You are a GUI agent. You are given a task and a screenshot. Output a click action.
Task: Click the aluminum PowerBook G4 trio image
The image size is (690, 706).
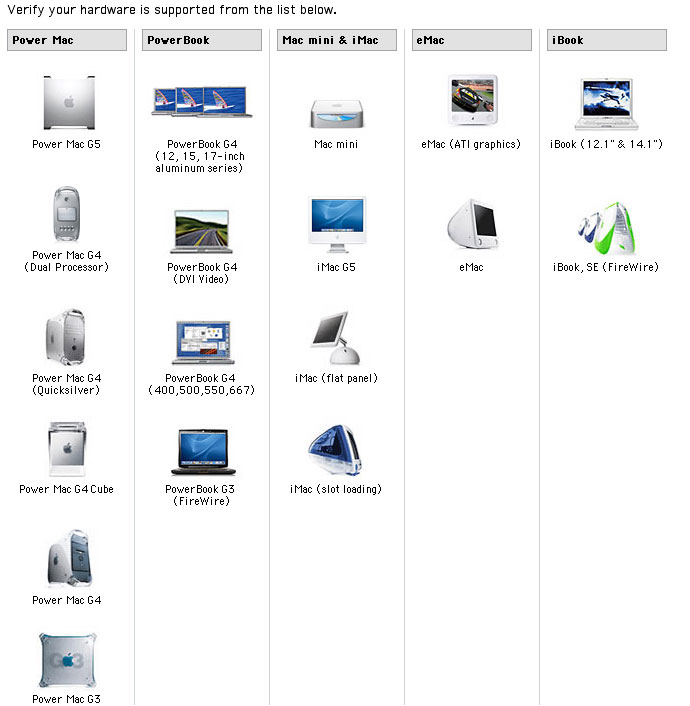(201, 102)
